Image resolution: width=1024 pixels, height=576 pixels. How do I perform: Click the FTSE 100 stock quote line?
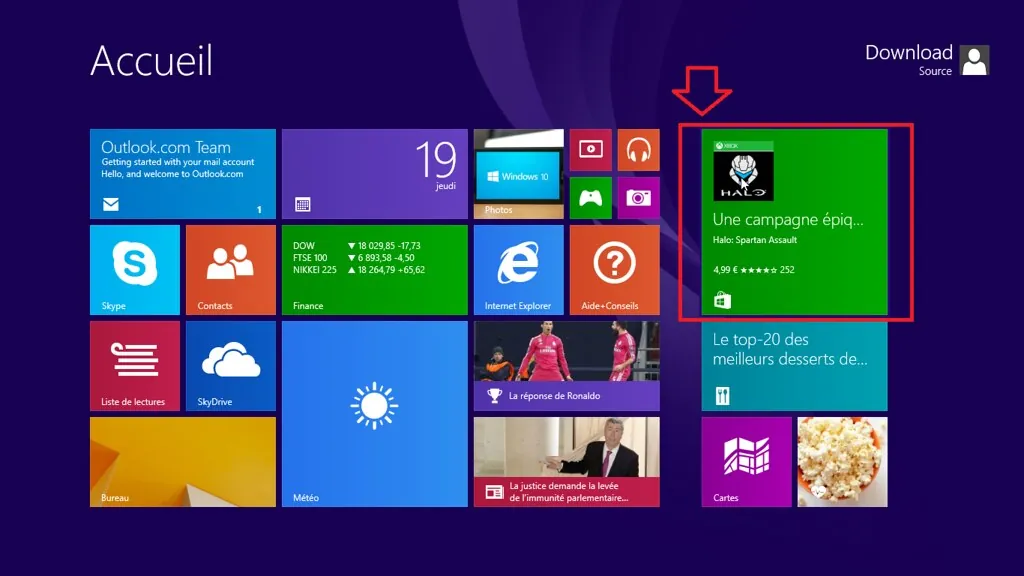353,258
